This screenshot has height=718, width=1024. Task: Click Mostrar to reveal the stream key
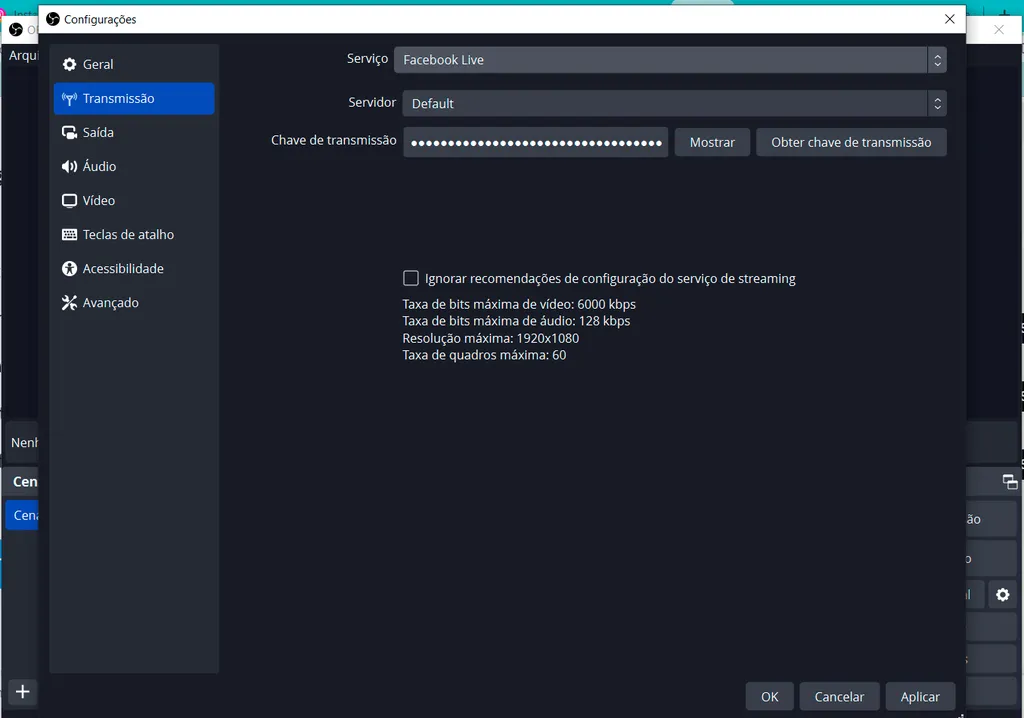pyautogui.click(x=712, y=142)
